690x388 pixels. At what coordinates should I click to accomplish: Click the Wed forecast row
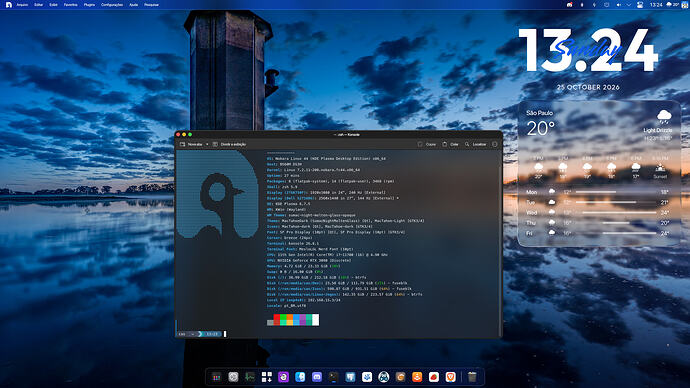tap(598, 212)
